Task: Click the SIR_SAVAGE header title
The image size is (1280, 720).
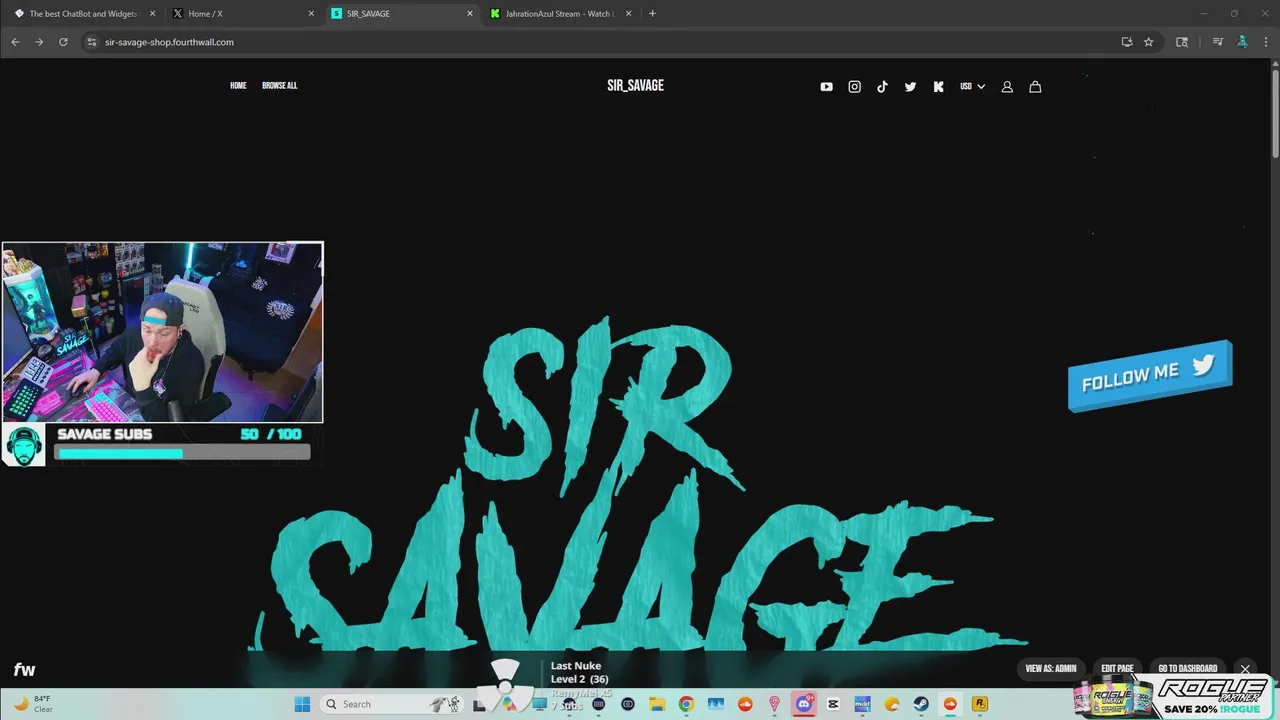Action: pos(635,86)
